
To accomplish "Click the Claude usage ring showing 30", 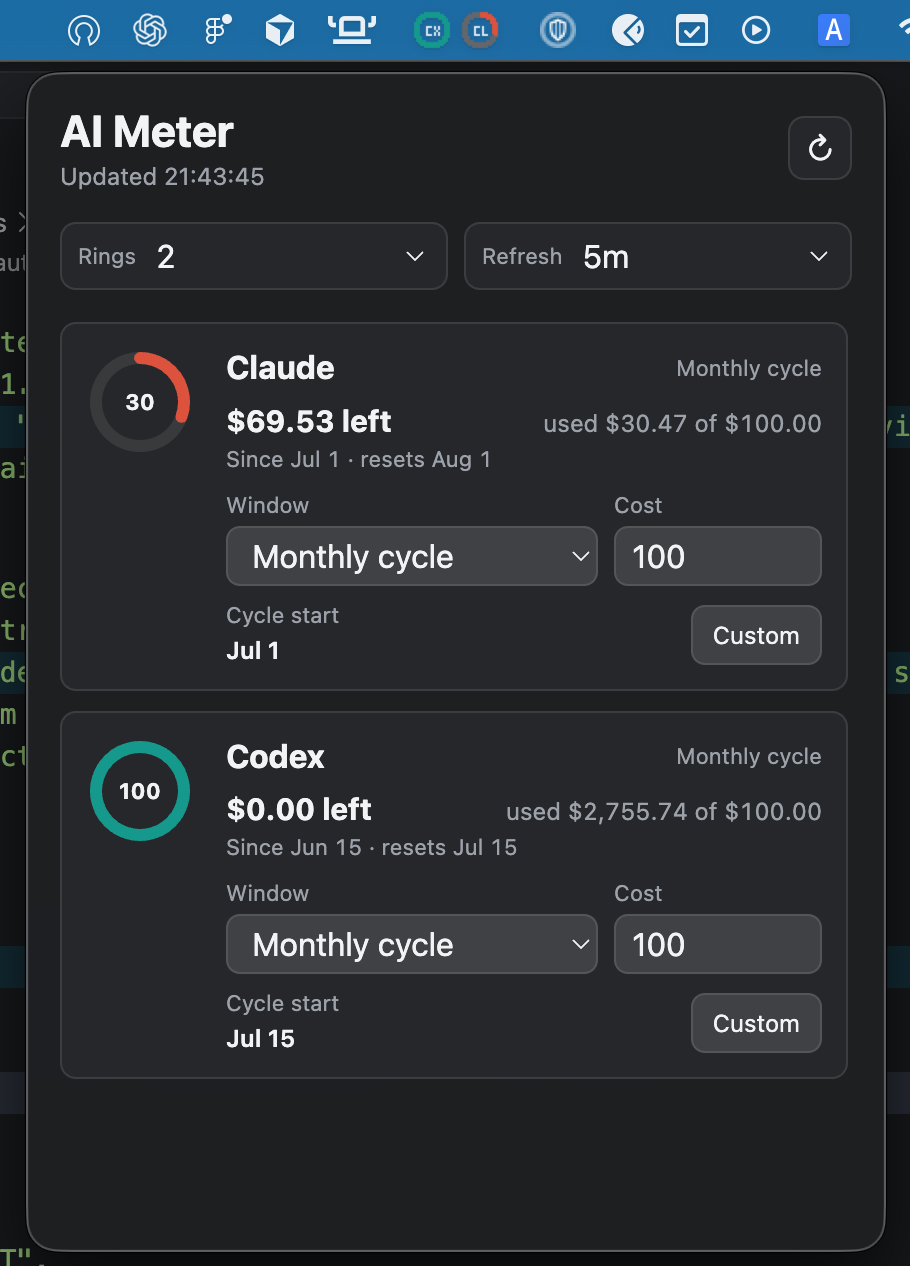I will point(140,402).
